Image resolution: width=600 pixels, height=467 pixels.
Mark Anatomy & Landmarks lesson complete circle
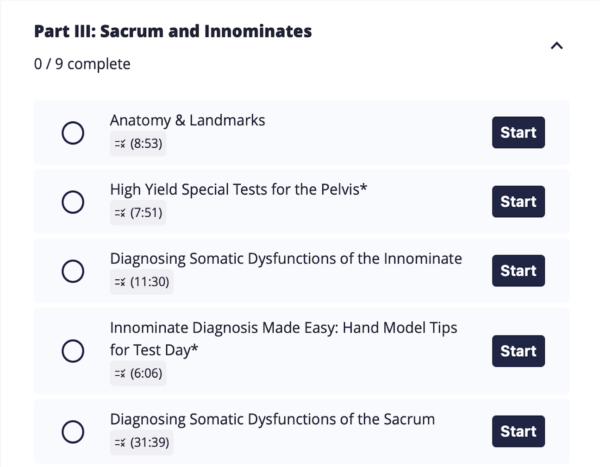coord(73,133)
